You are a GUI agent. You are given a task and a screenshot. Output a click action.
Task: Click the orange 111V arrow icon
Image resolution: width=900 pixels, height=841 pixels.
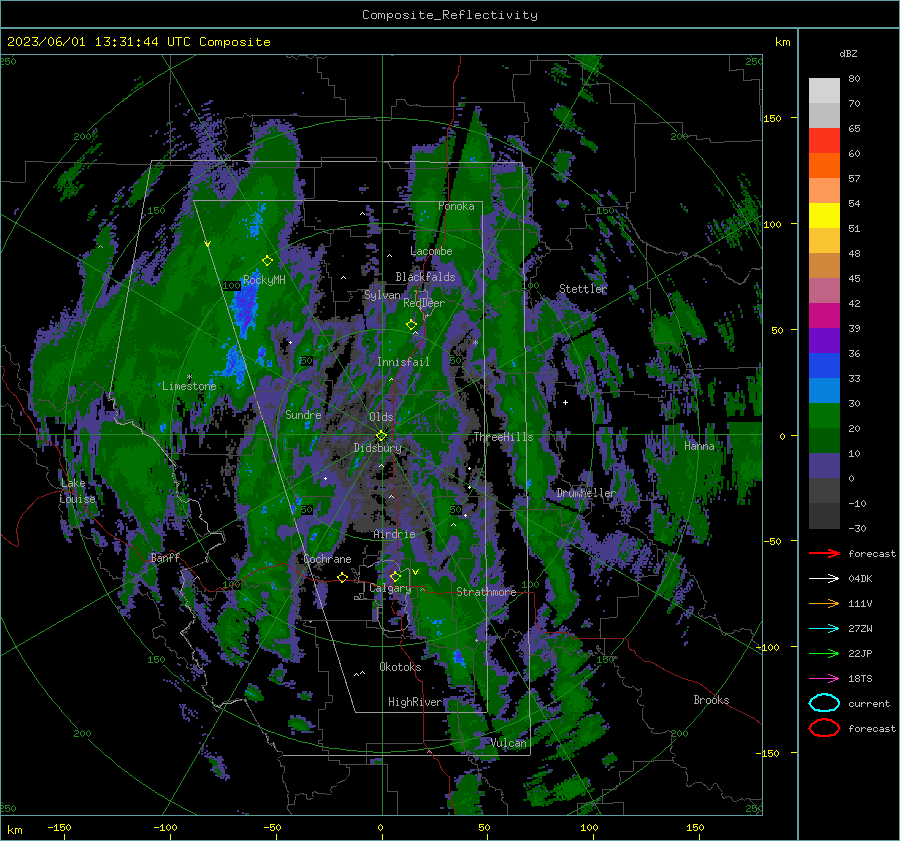824,603
